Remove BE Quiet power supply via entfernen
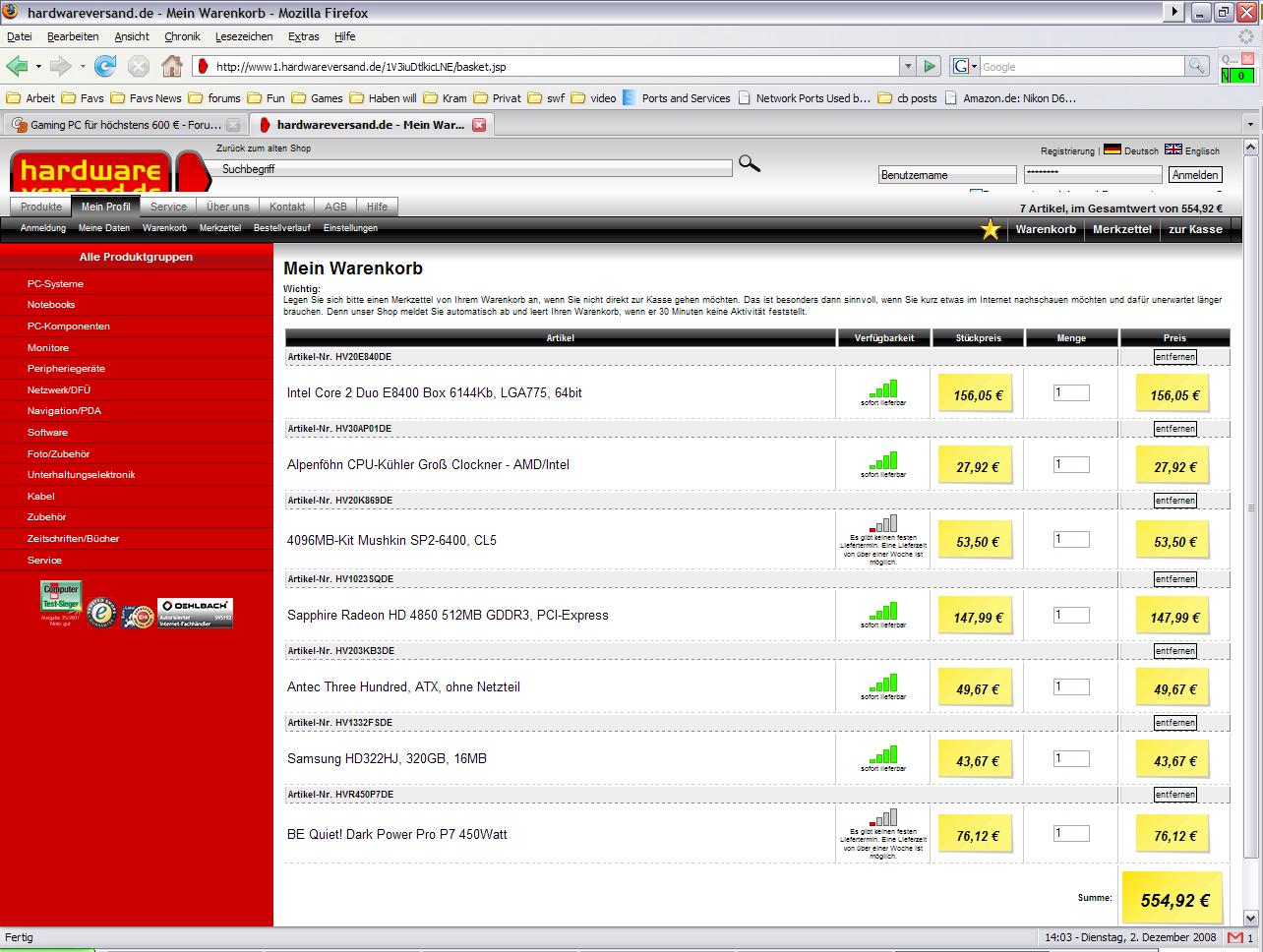This screenshot has width=1263, height=952. [x=1174, y=795]
